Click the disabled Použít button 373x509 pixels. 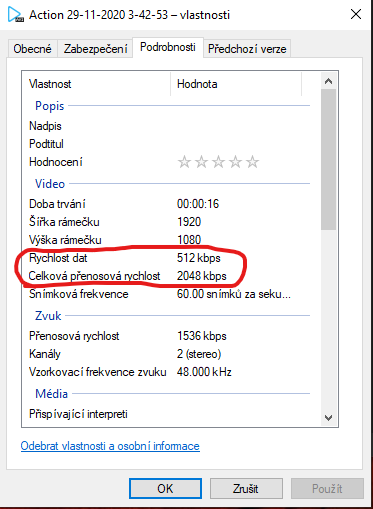click(327, 489)
